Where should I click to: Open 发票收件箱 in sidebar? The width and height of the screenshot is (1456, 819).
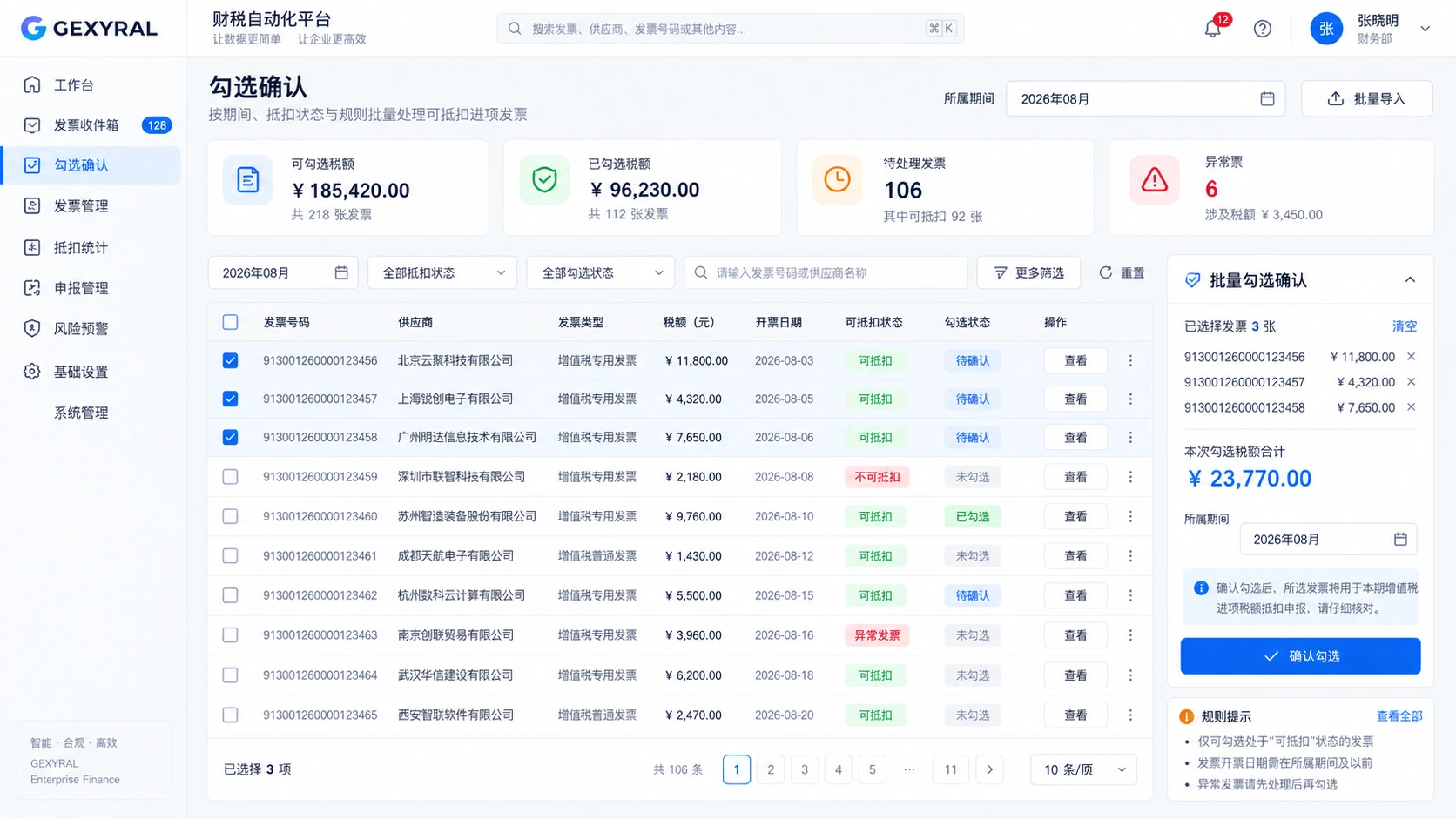pyautogui.click(x=91, y=125)
